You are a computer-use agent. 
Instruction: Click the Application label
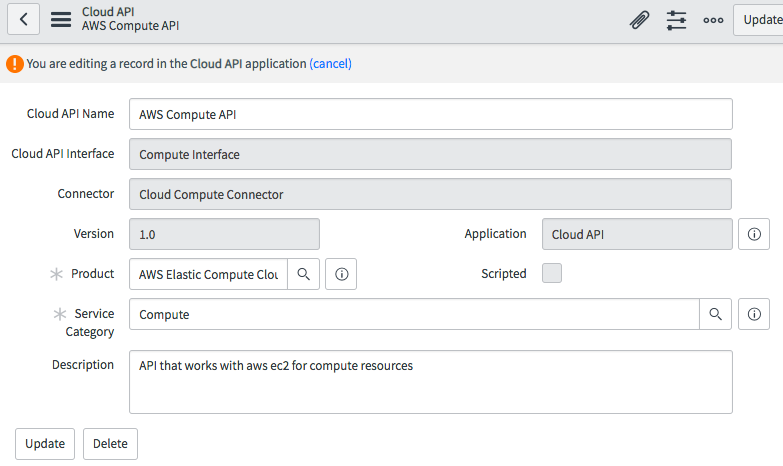click(x=495, y=234)
